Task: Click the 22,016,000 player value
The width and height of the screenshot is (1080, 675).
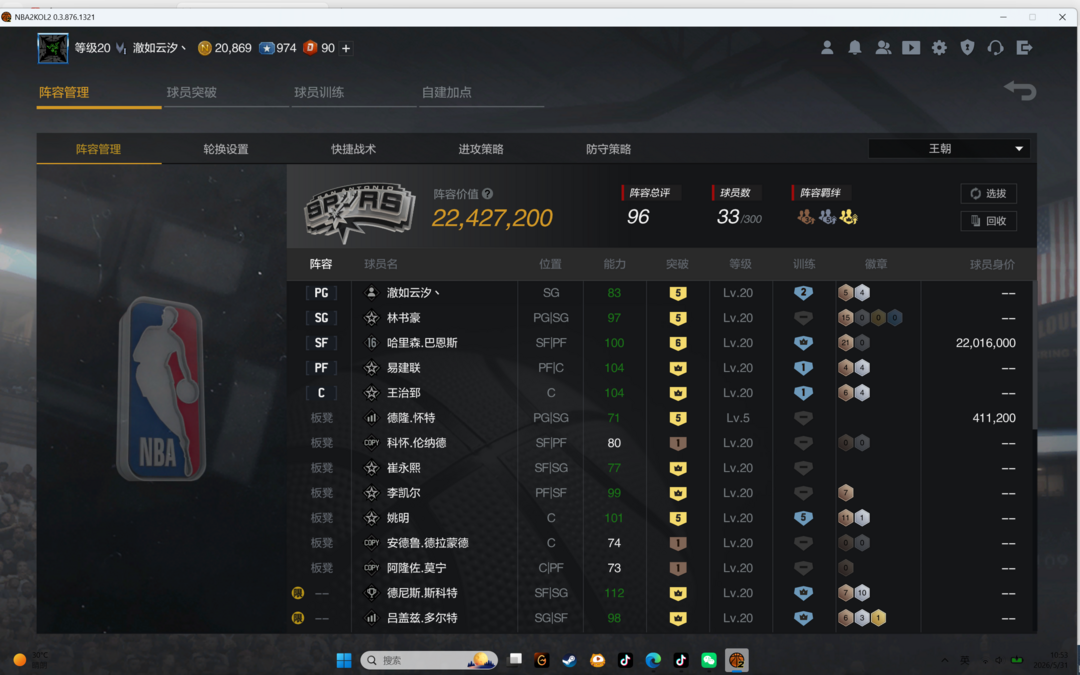Action: (985, 343)
